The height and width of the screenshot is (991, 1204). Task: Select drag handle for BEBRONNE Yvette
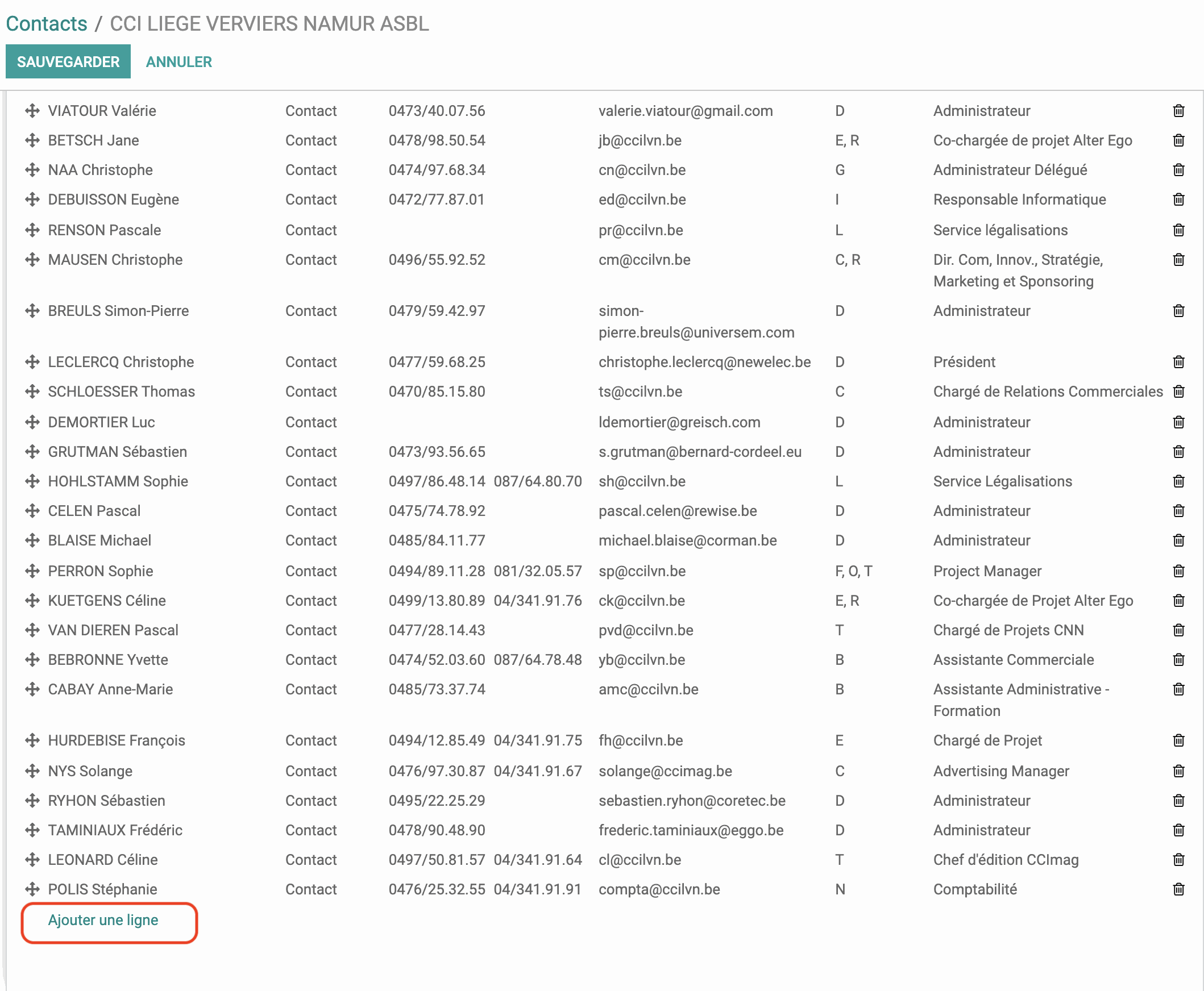click(x=32, y=660)
